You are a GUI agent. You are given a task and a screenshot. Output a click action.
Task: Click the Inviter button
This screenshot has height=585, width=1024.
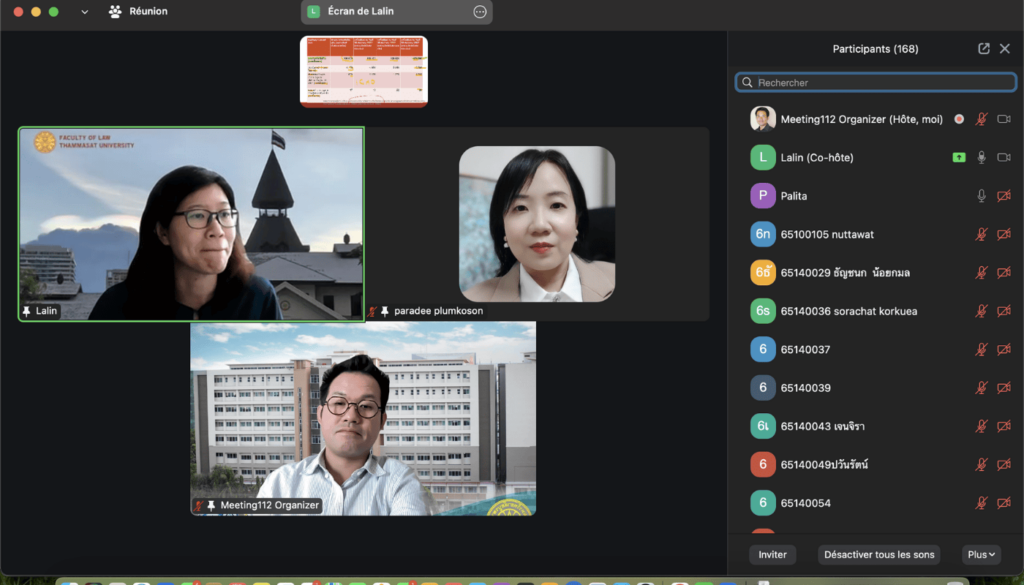[772, 554]
